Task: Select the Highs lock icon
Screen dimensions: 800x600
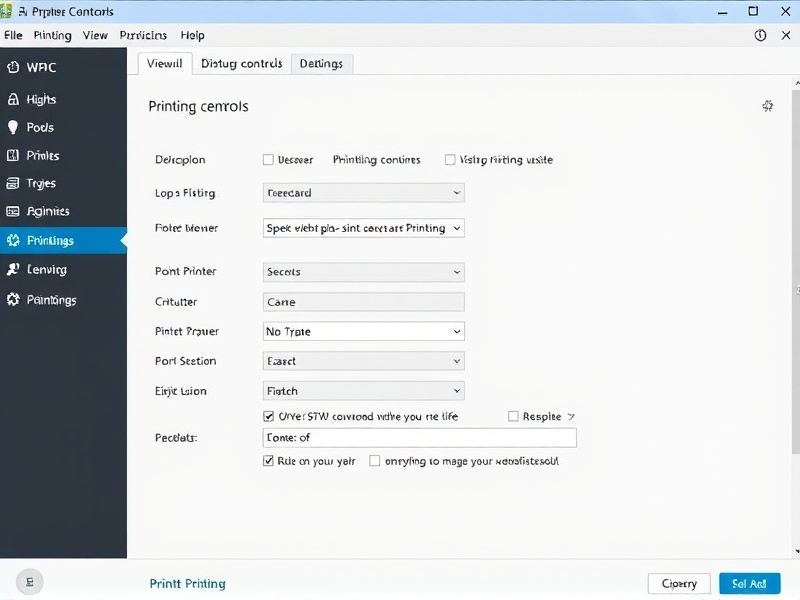Action: pos(13,100)
